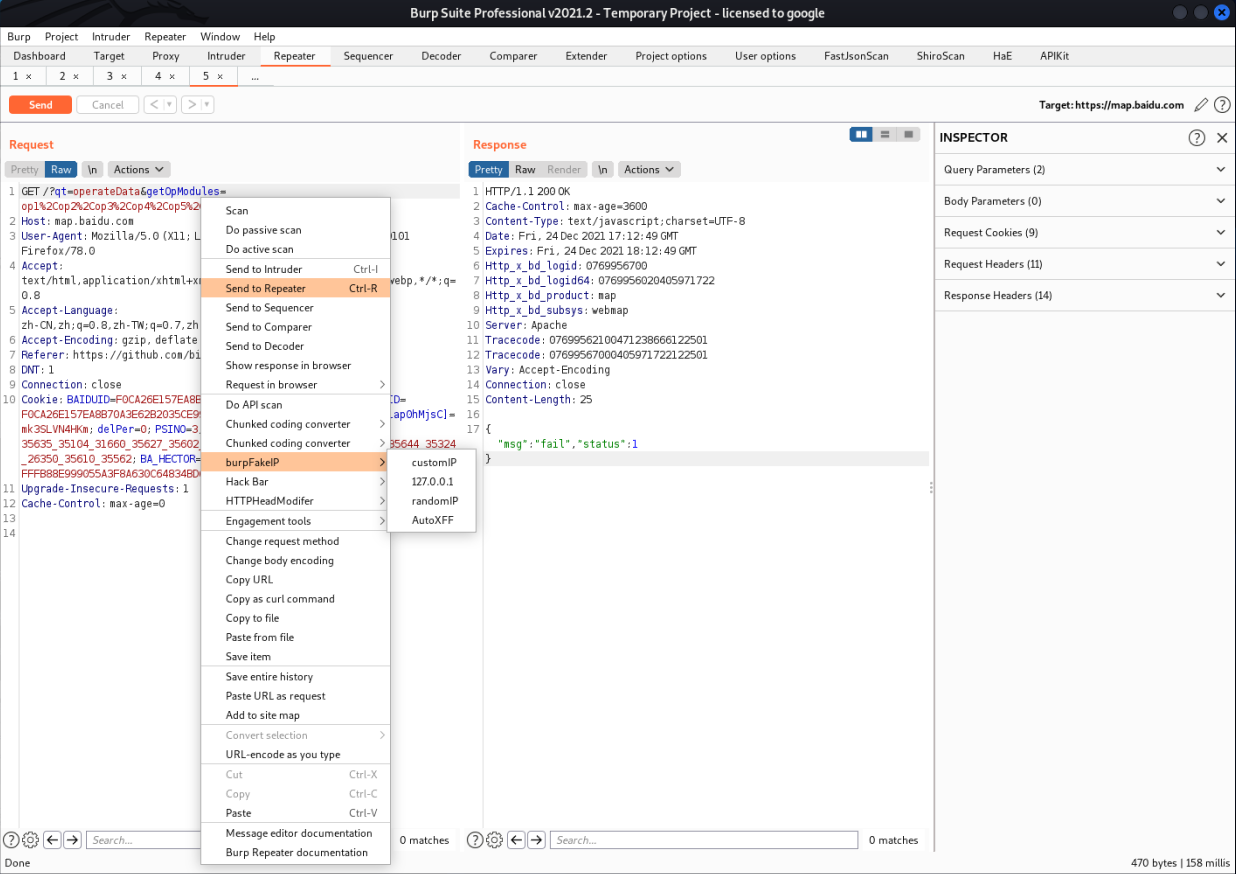
Task: Open the back history dropdown arrow
Action: (169, 105)
